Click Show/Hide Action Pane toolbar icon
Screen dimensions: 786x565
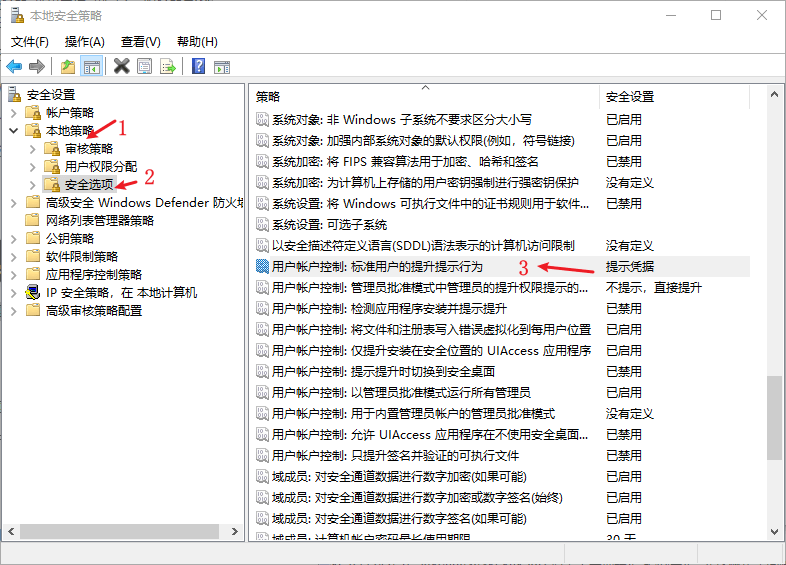[x=222, y=66]
